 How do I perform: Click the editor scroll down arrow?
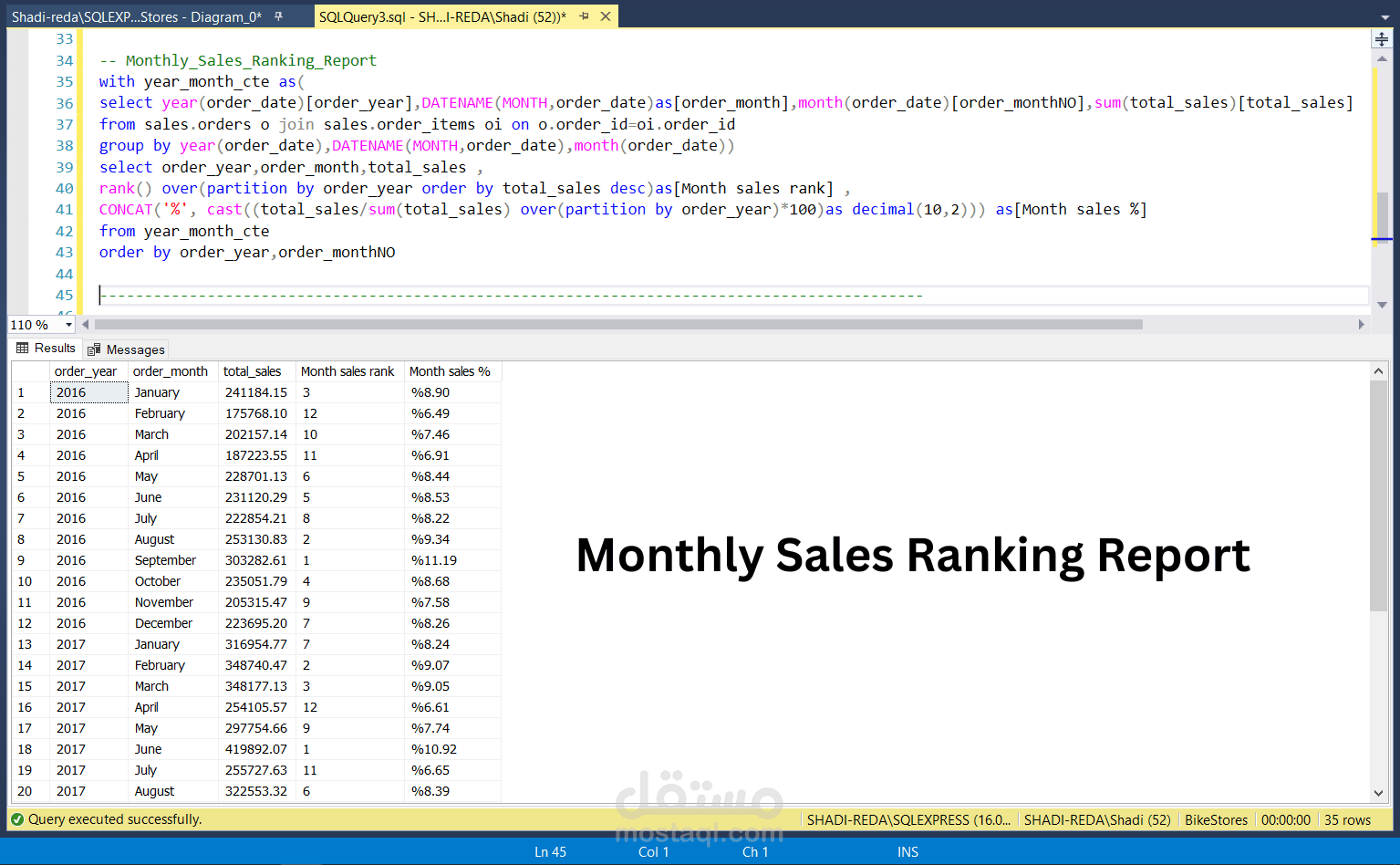click(1382, 305)
